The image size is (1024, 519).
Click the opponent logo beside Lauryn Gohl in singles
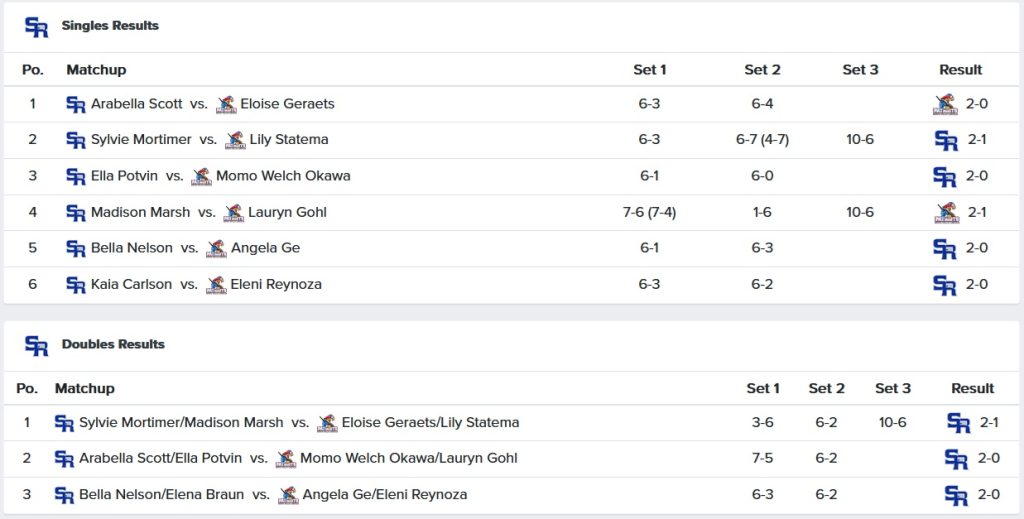tap(234, 212)
